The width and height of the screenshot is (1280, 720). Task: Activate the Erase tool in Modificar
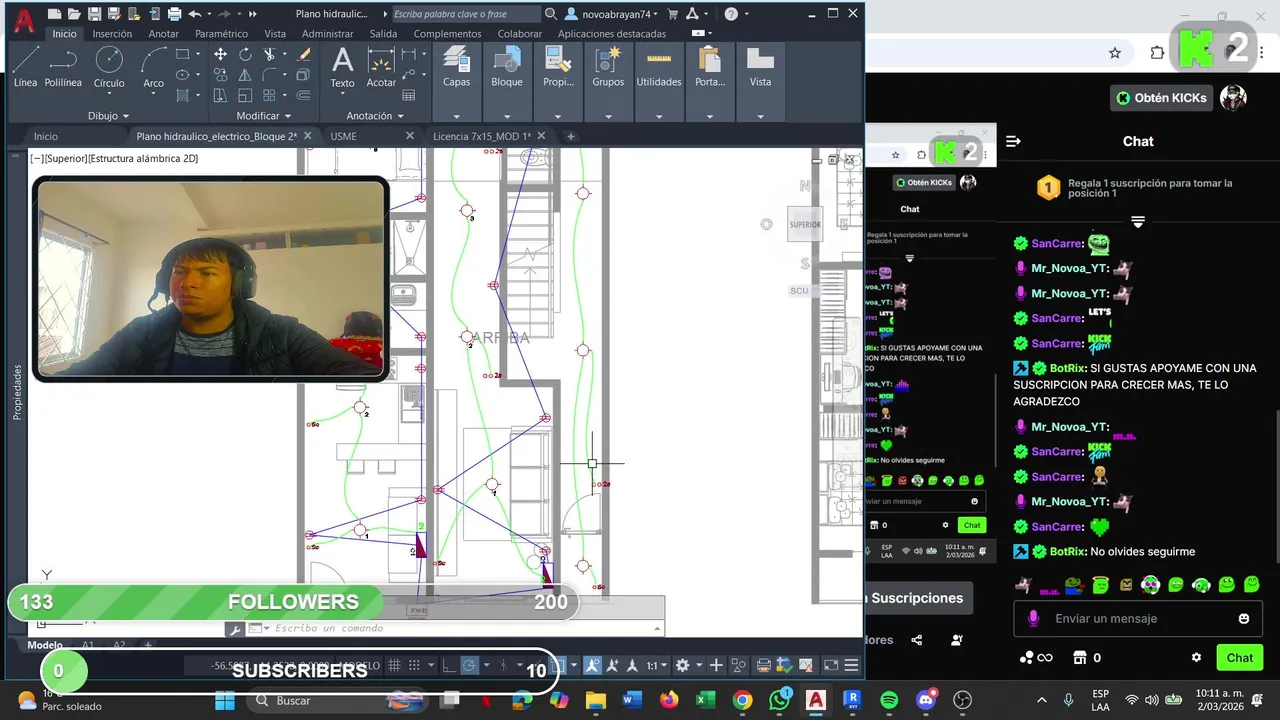pyautogui.click(x=304, y=54)
